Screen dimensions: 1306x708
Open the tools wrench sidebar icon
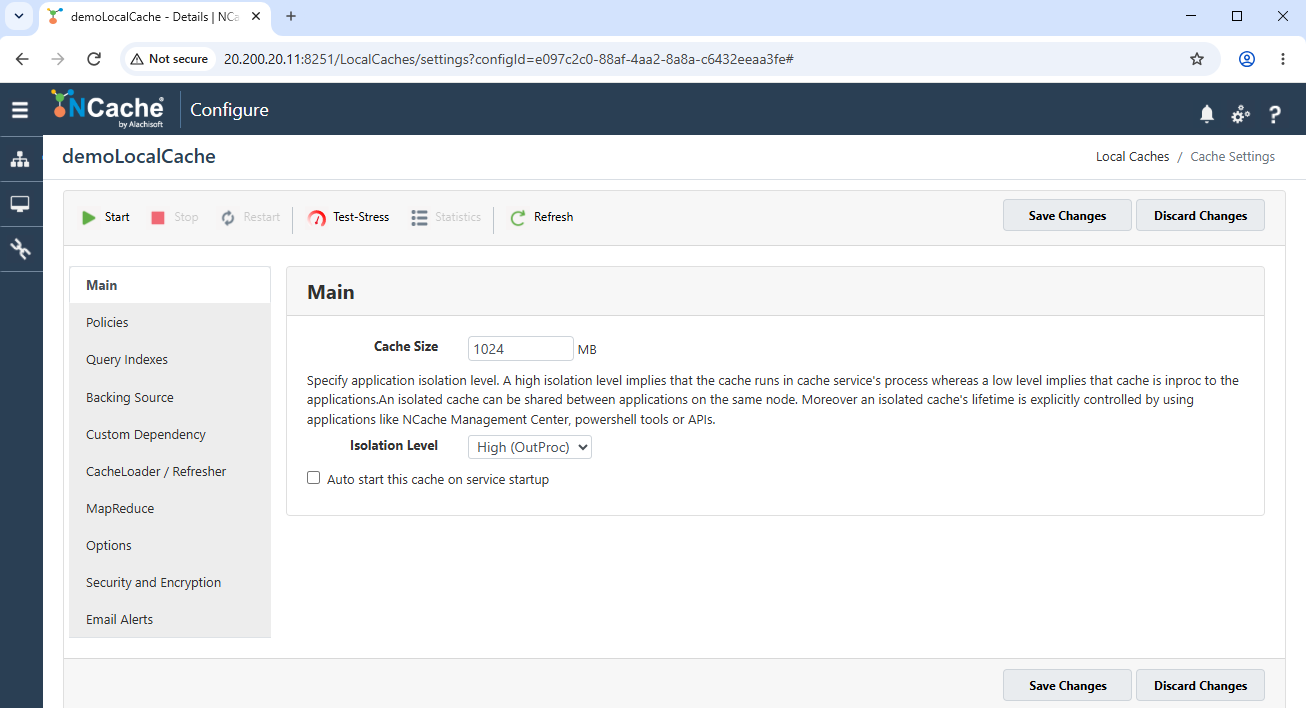point(20,249)
